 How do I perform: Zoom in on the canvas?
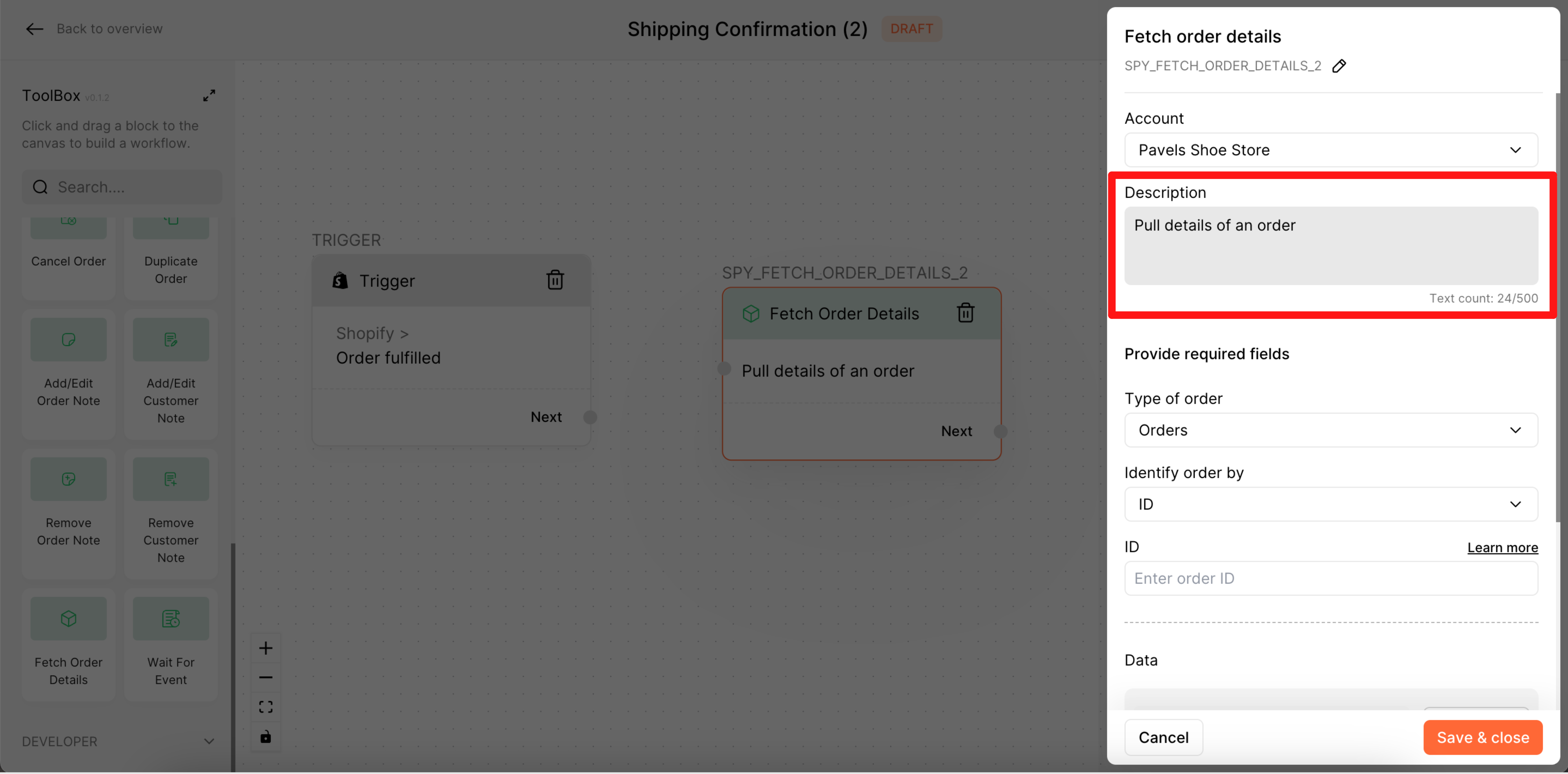(265, 648)
